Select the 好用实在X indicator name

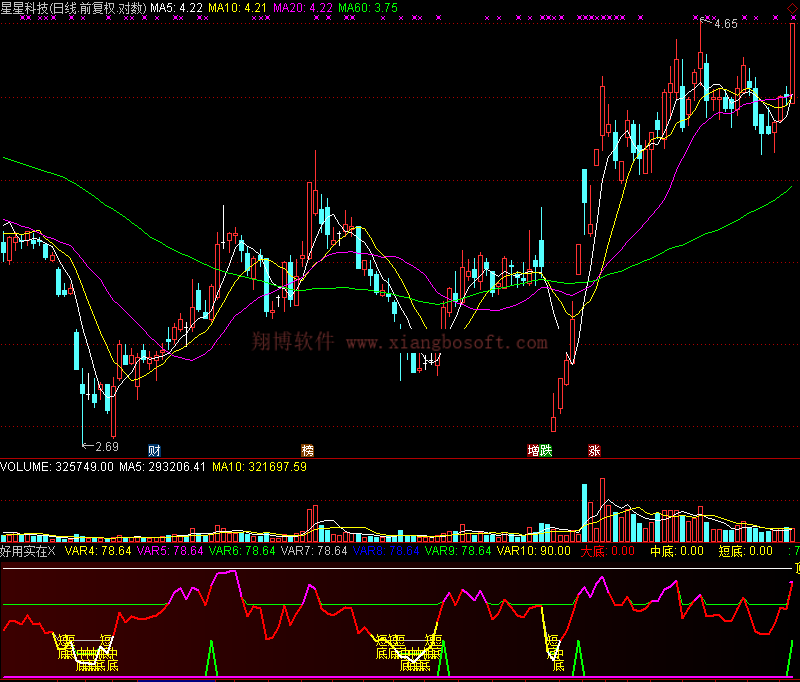(x=28, y=551)
